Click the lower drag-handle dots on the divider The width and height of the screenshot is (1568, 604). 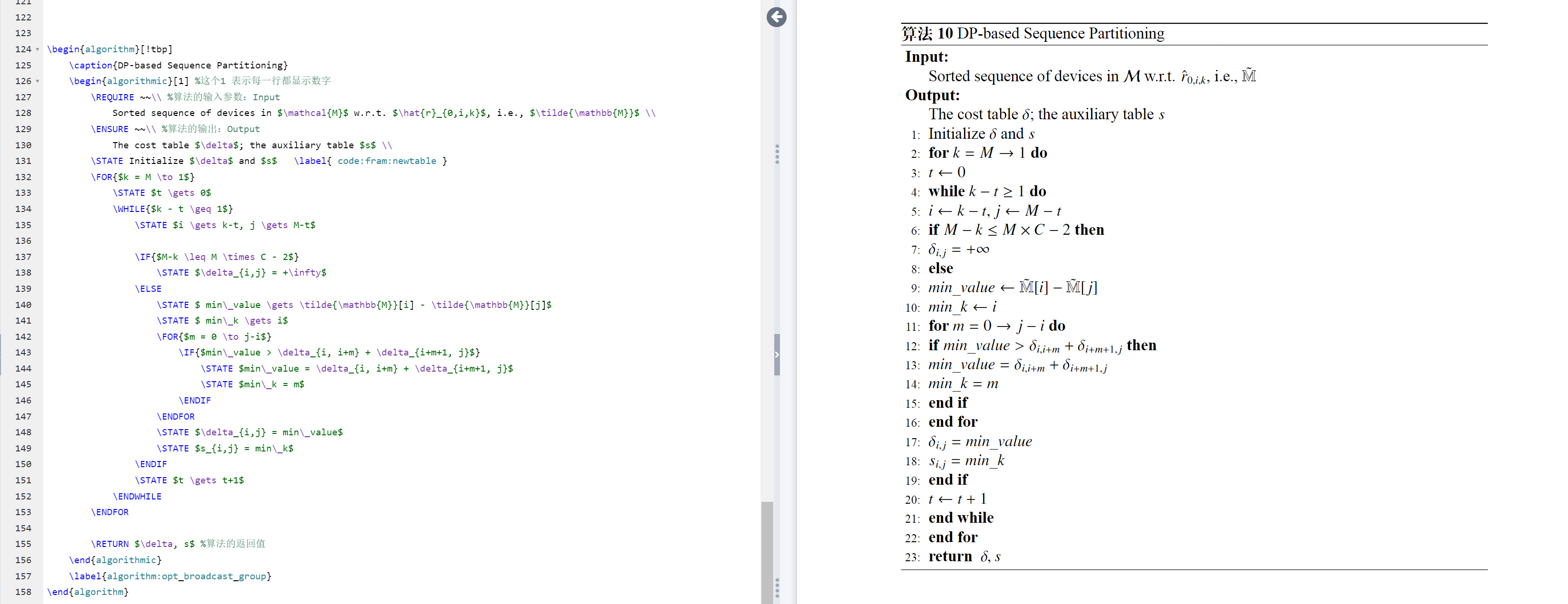(x=777, y=587)
